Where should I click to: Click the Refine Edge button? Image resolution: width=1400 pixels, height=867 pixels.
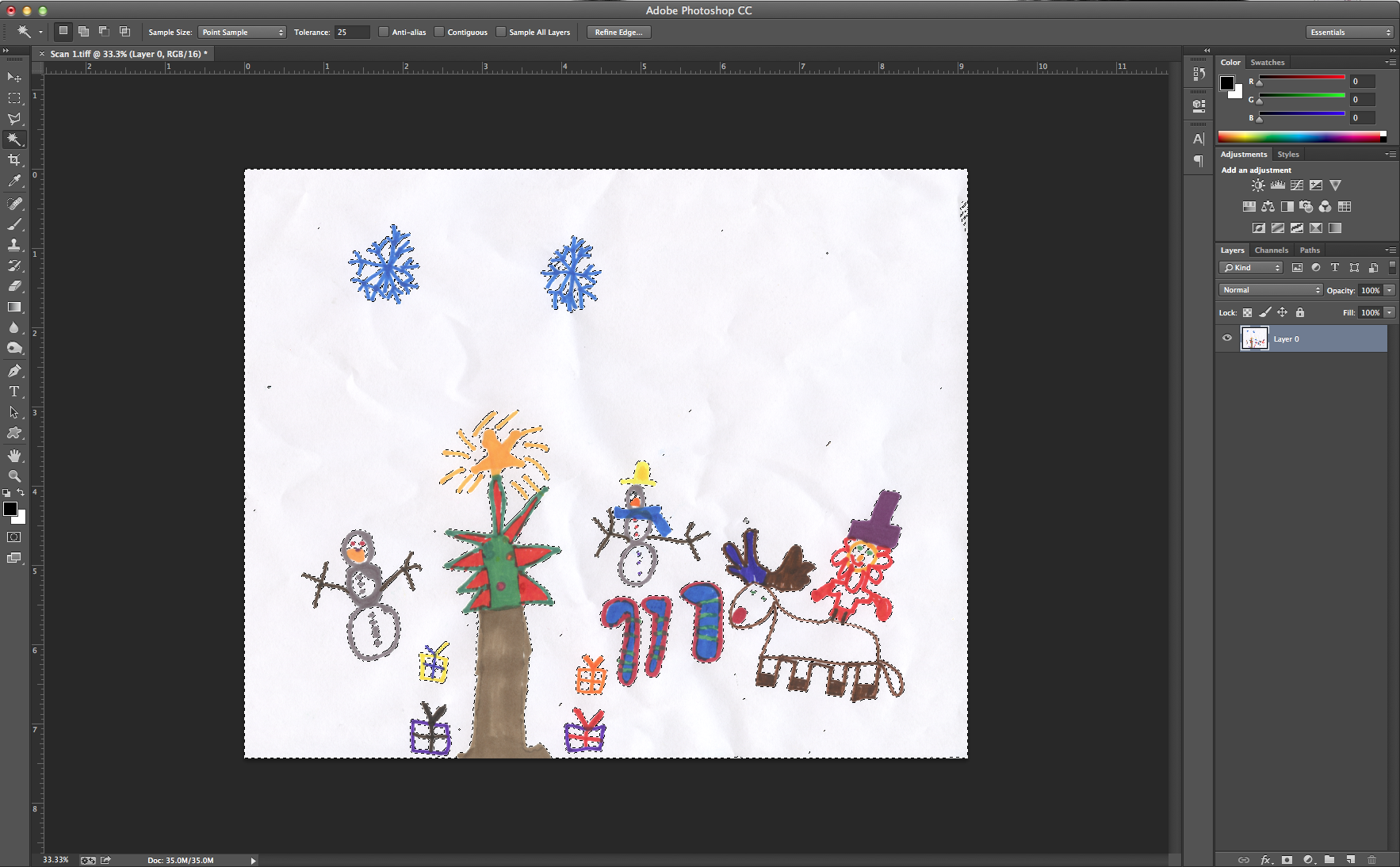[x=618, y=32]
